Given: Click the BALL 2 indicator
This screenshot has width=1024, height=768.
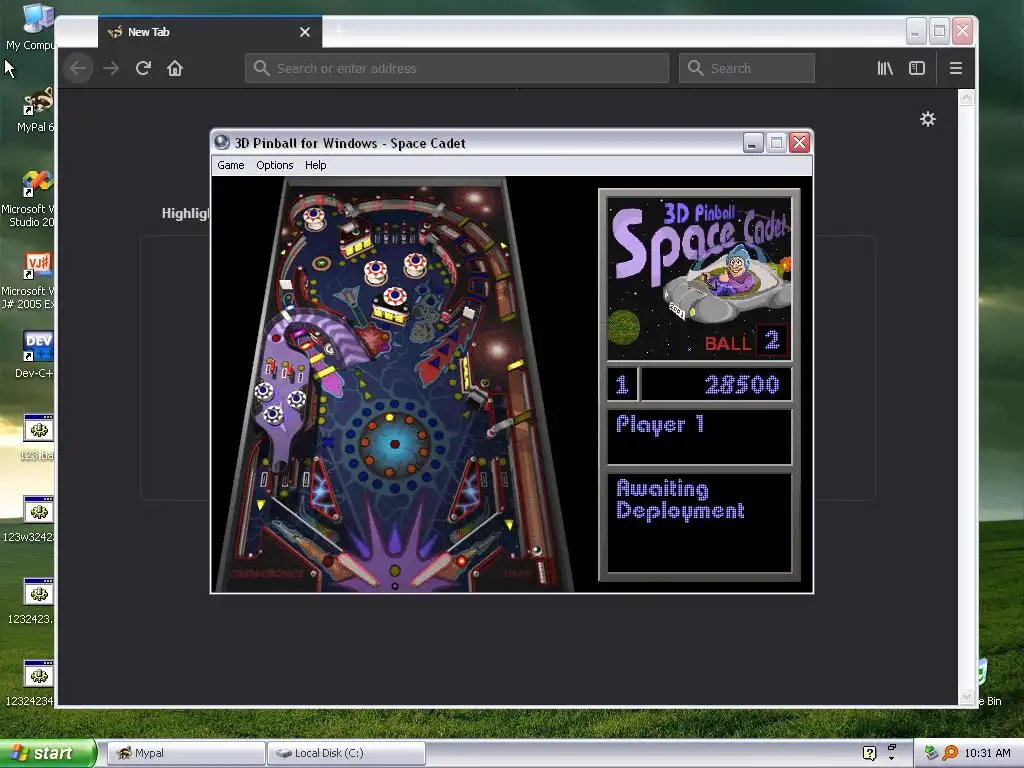Looking at the screenshot, I should (746, 342).
